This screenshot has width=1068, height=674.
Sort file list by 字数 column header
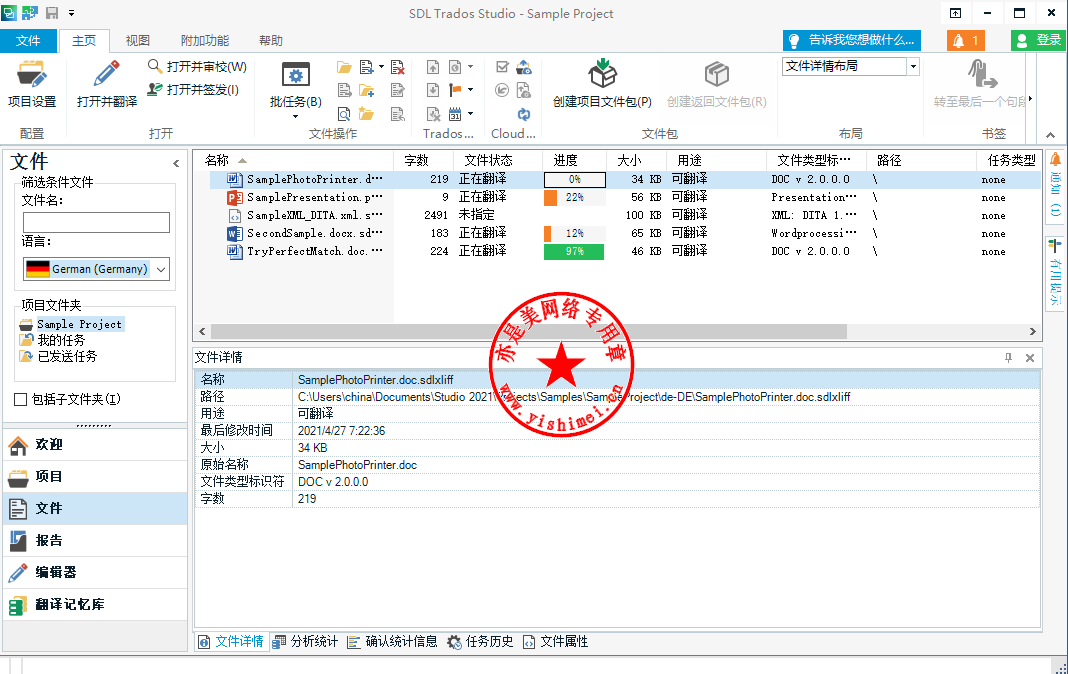point(424,161)
